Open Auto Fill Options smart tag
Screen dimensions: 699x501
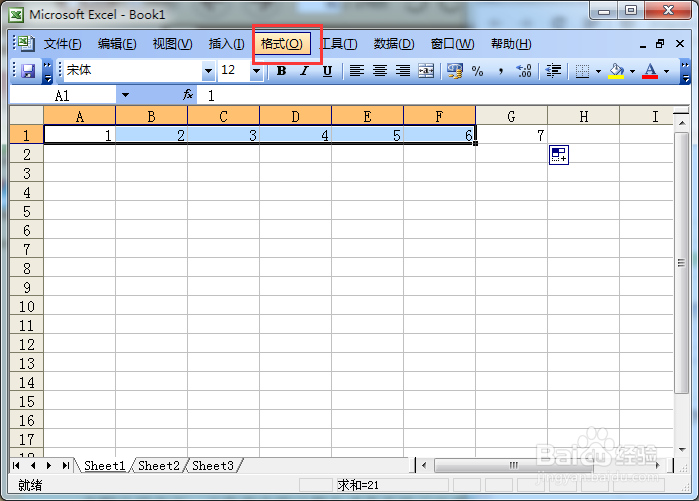559,155
